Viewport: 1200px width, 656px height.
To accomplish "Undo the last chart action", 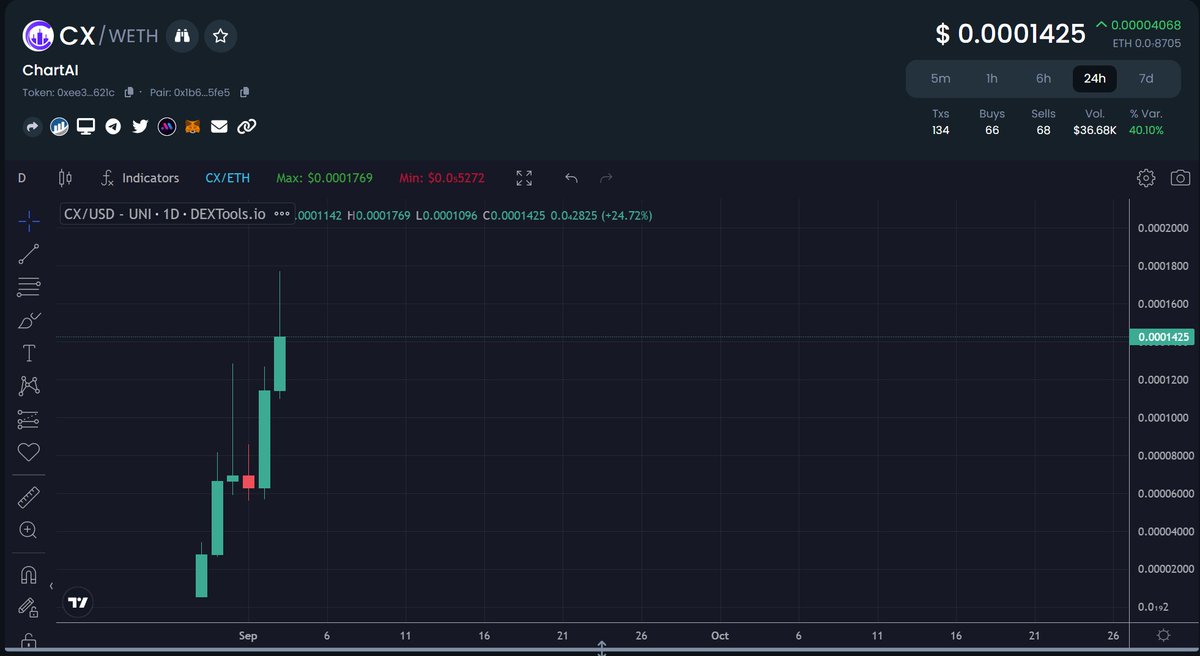I will tap(571, 178).
